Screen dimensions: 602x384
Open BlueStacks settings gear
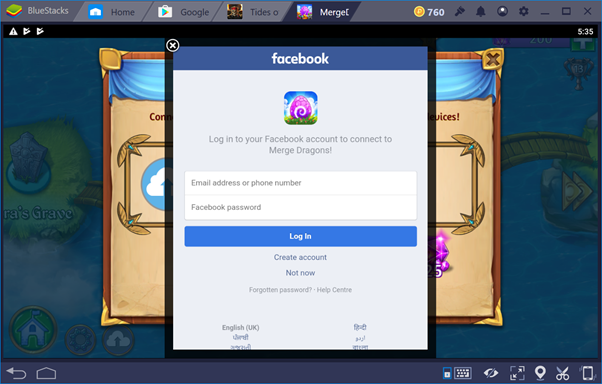(x=524, y=12)
